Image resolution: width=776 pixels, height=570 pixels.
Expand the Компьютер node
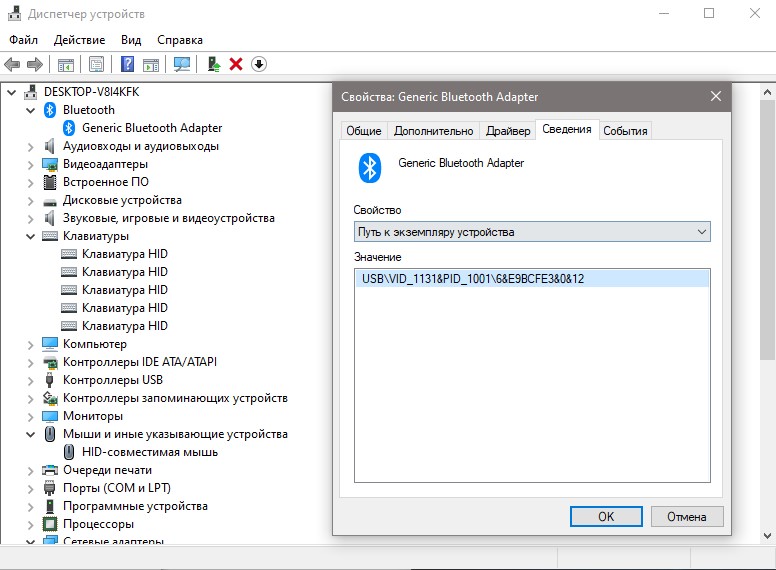pos(31,345)
